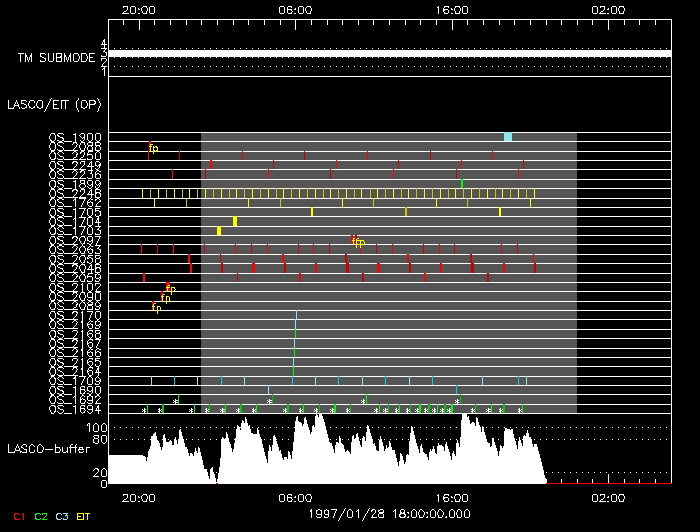This screenshot has height=532, width=700.
Task: Click the OS_1694 row label
Action: 74,409
